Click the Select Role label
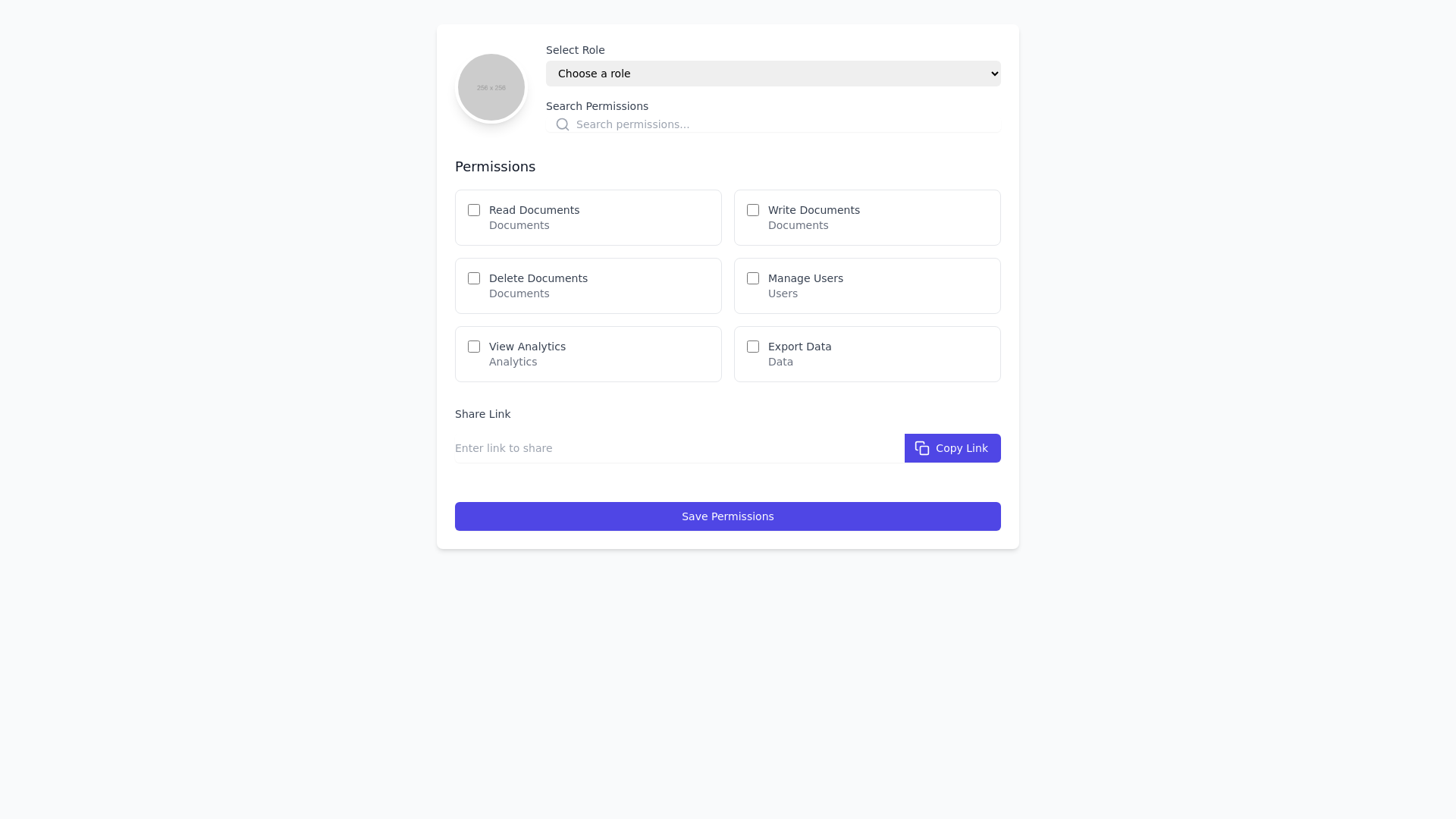The width and height of the screenshot is (1456, 819). pos(575,50)
